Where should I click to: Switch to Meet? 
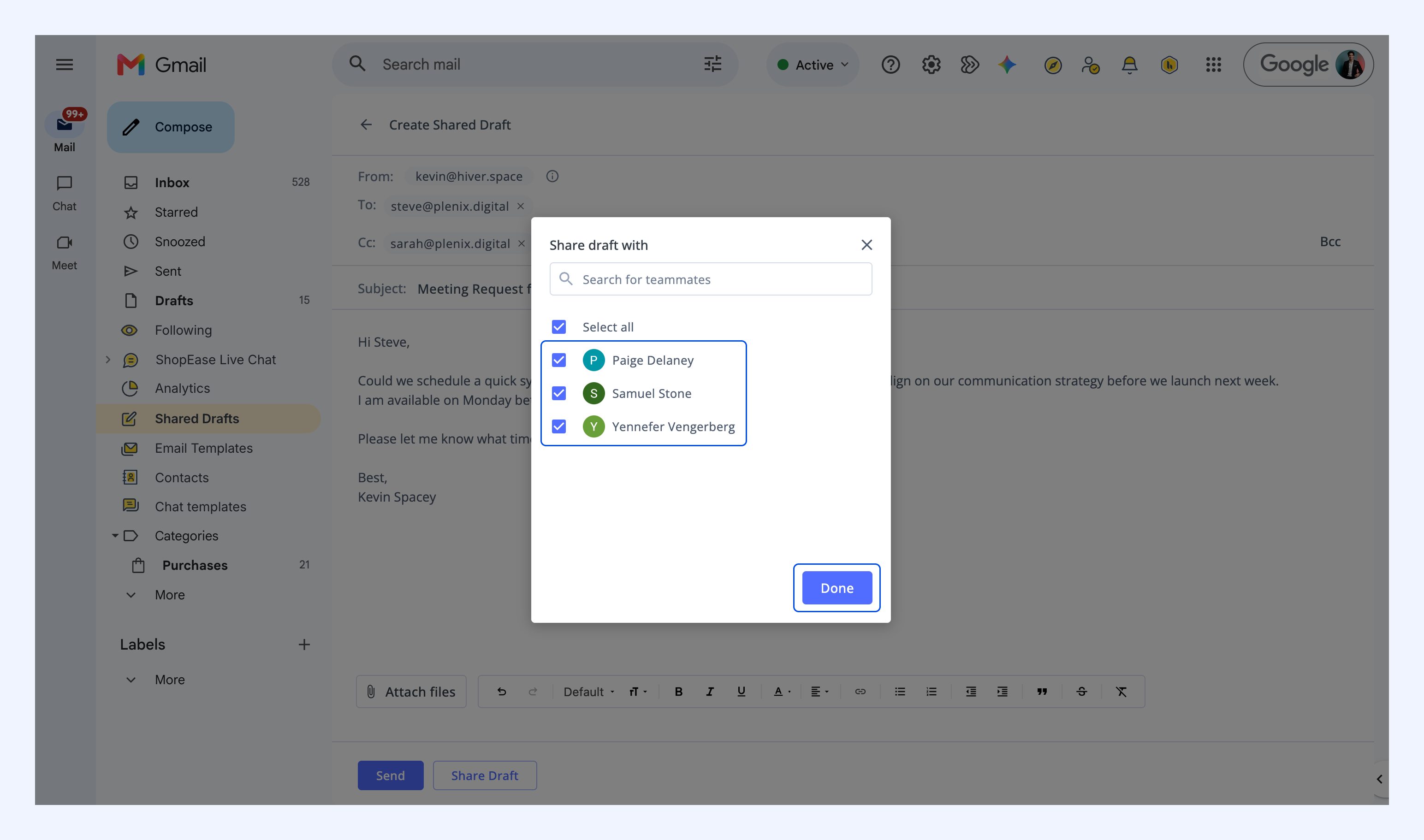[x=65, y=253]
